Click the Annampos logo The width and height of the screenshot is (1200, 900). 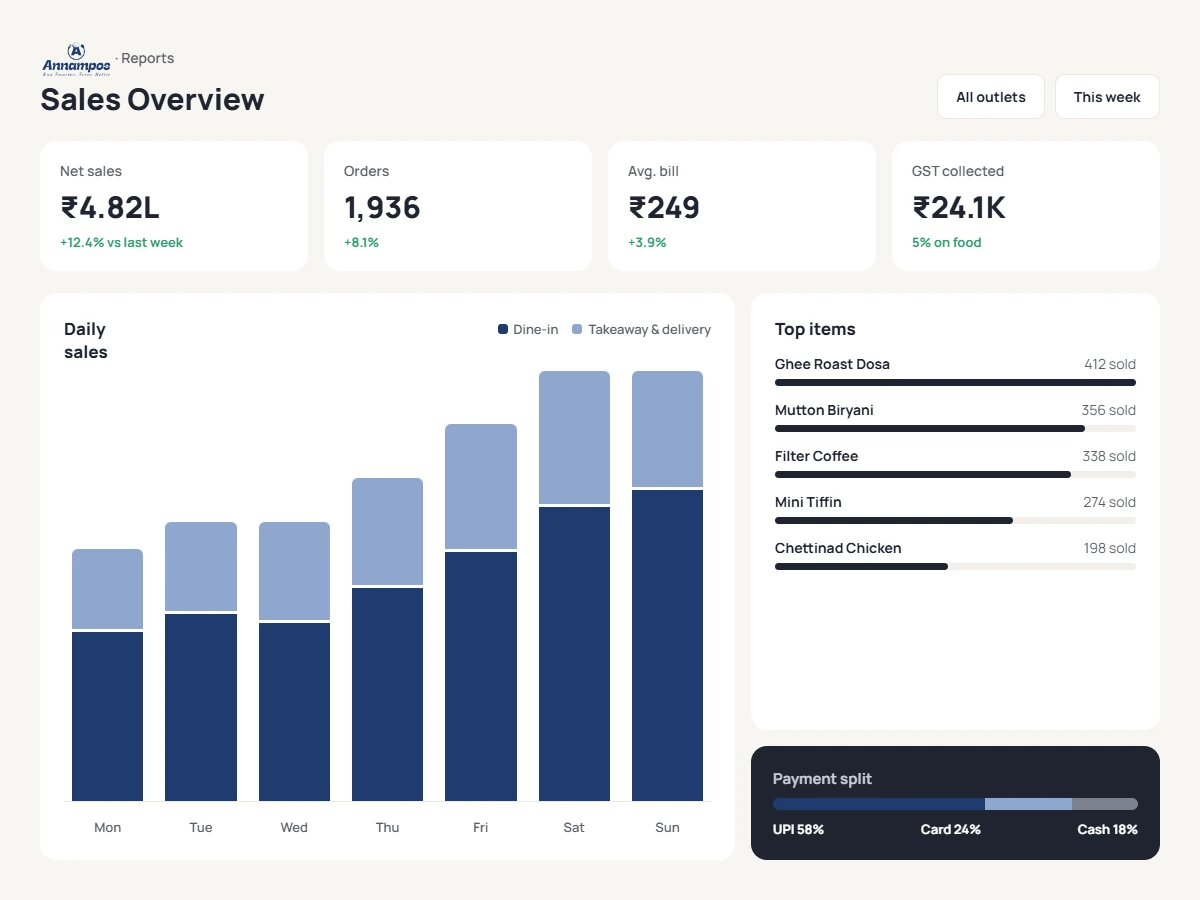pos(76,59)
